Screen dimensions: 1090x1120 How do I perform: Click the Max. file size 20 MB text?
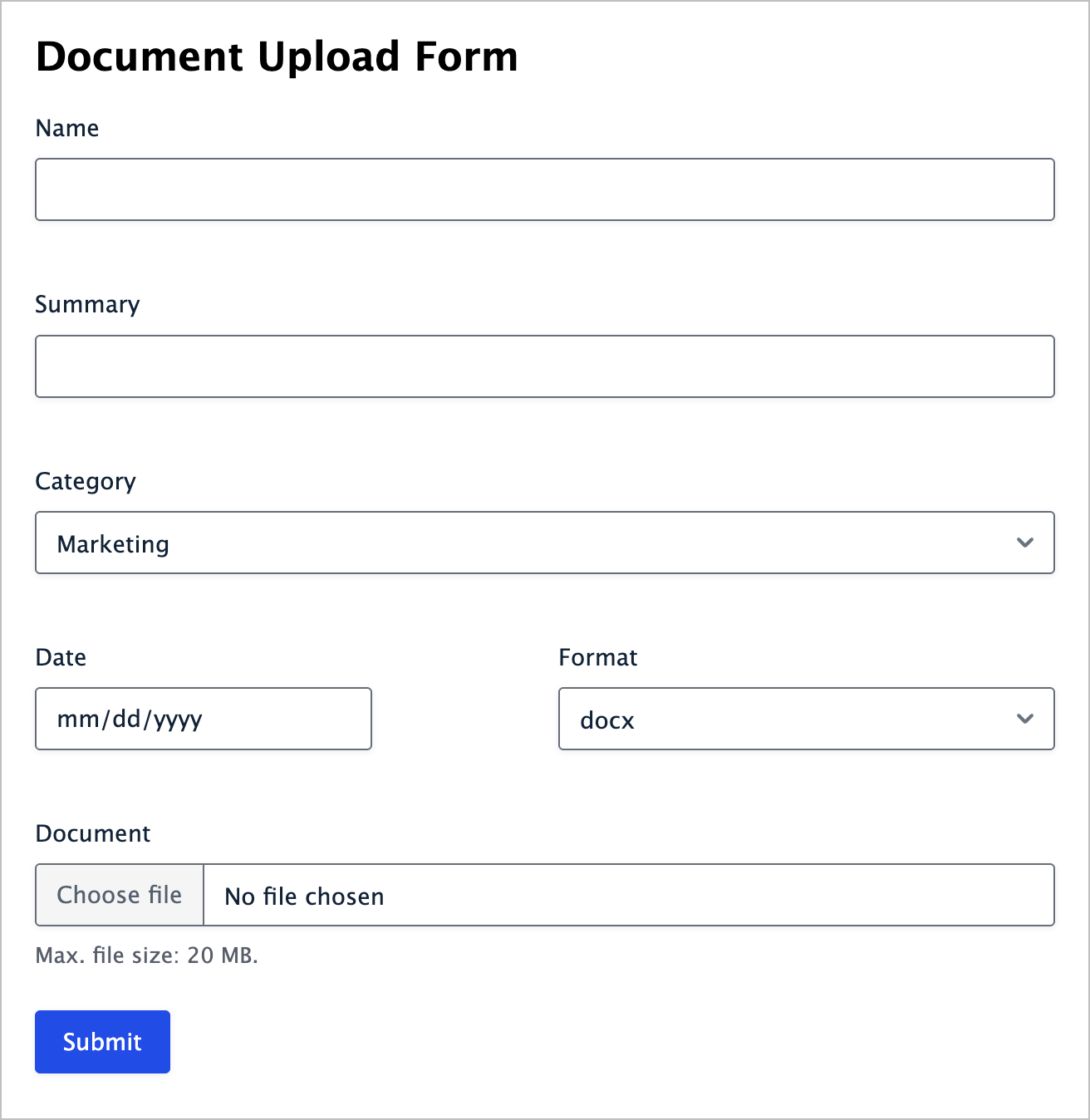146,955
